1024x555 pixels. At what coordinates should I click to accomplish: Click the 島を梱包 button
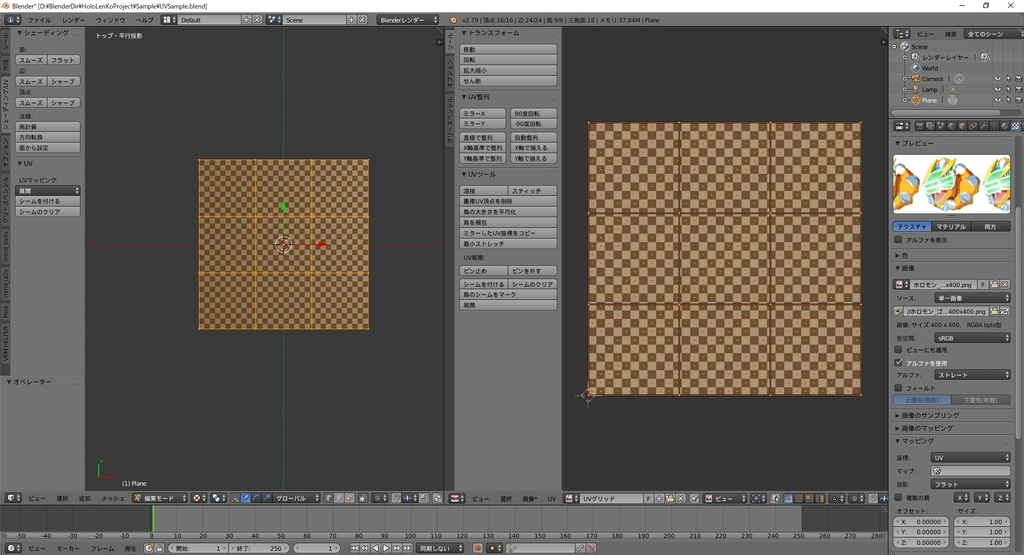click(508, 222)
